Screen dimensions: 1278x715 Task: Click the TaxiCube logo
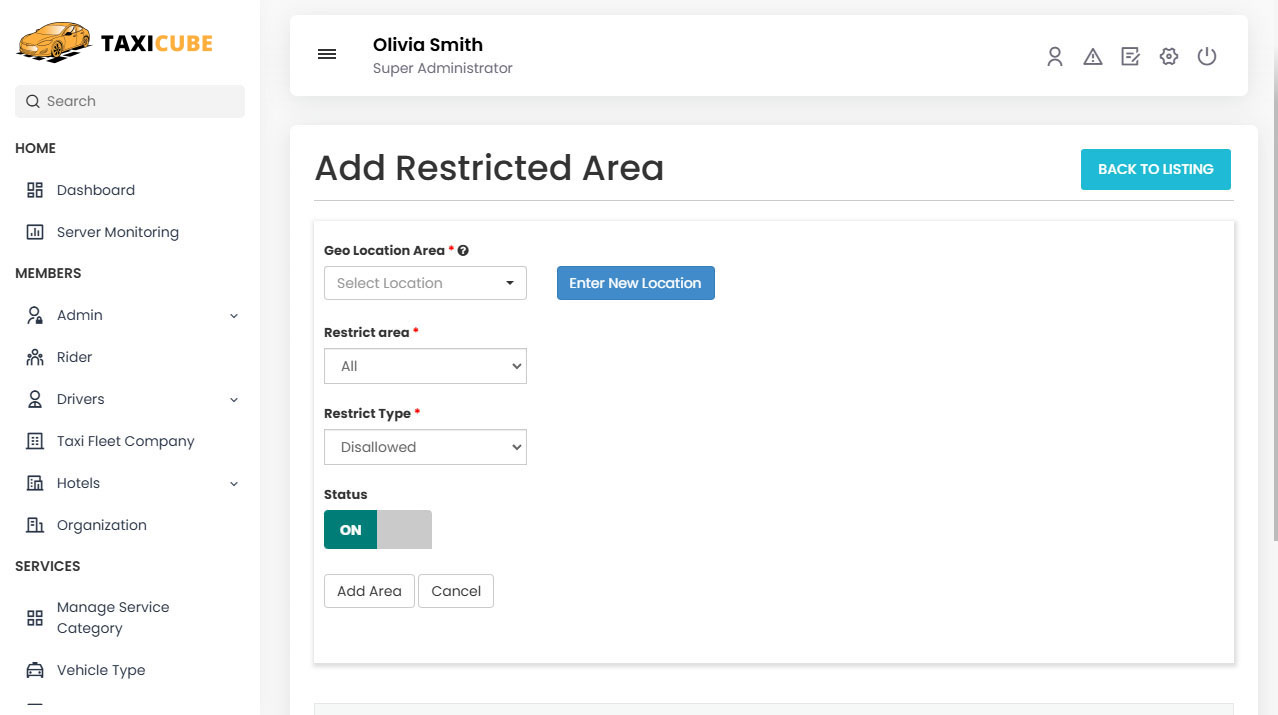pos(115,43)
